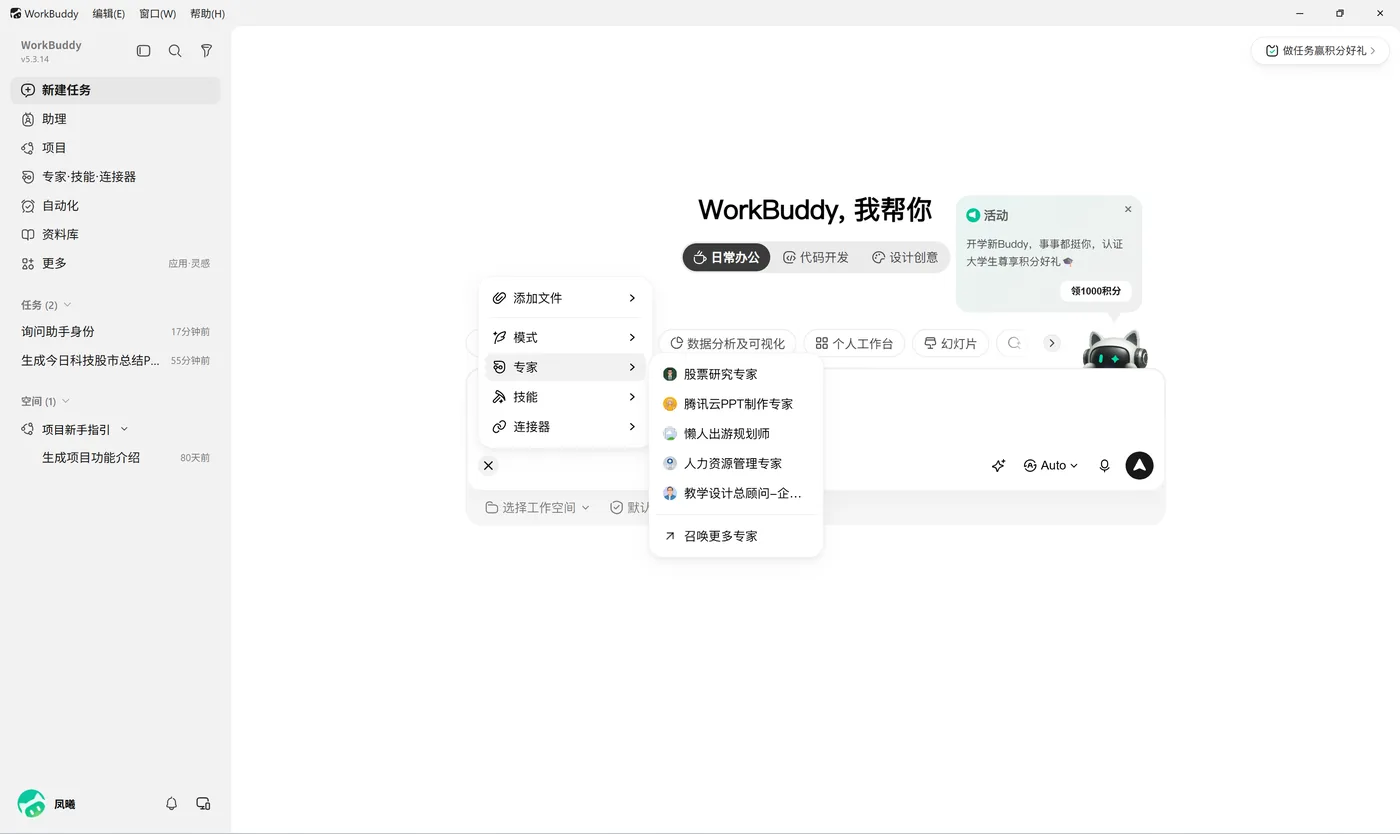Open task 询问助手身份
Screen dimensions: 1400x834
click(115, 332)
